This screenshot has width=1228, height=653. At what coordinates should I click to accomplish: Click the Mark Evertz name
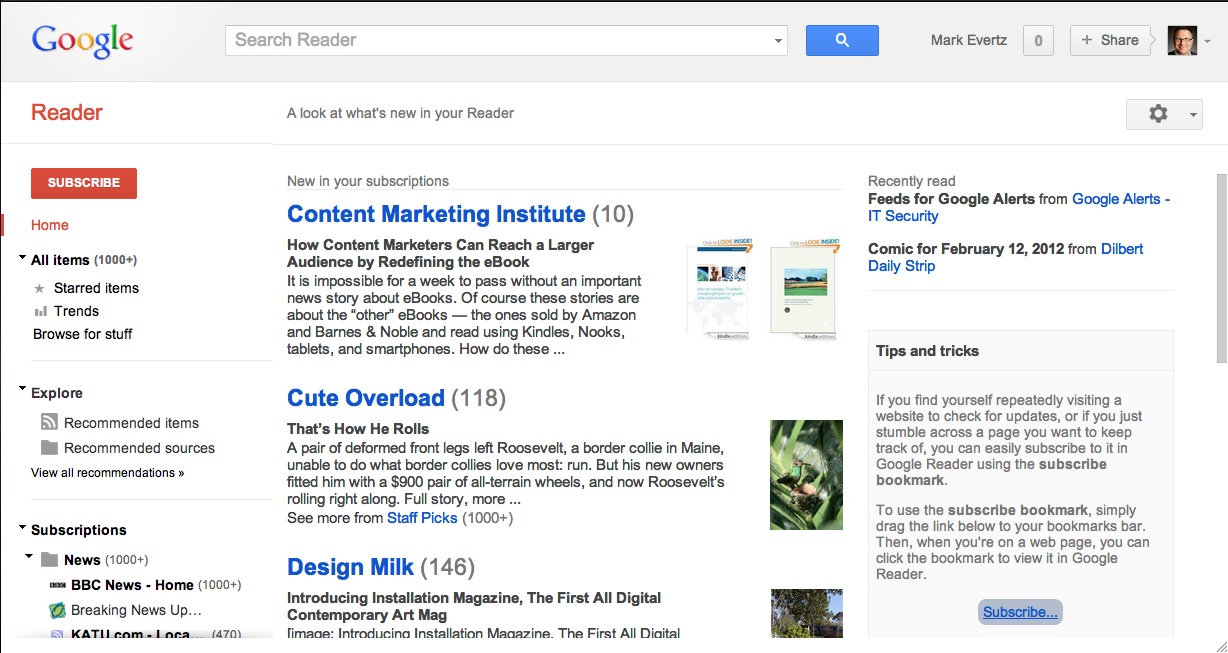coord(969,40)
